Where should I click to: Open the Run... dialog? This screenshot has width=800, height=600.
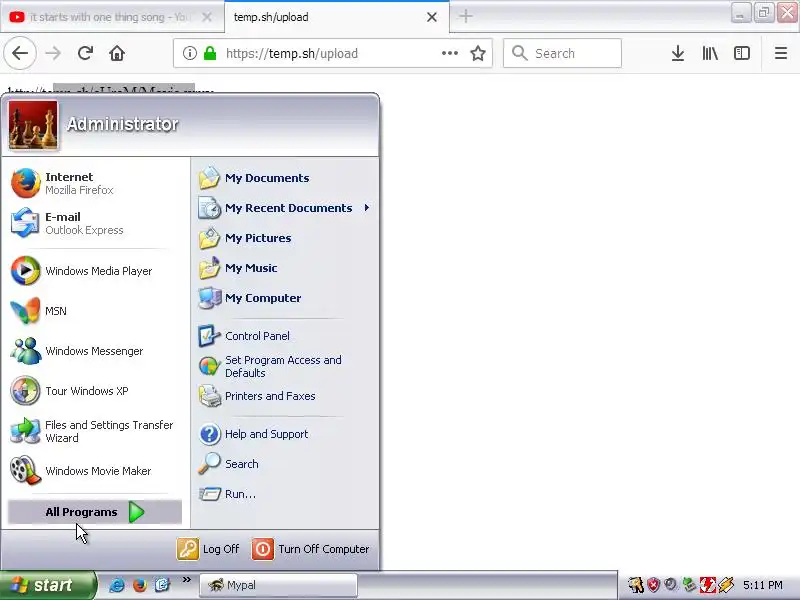click(285, 494)
